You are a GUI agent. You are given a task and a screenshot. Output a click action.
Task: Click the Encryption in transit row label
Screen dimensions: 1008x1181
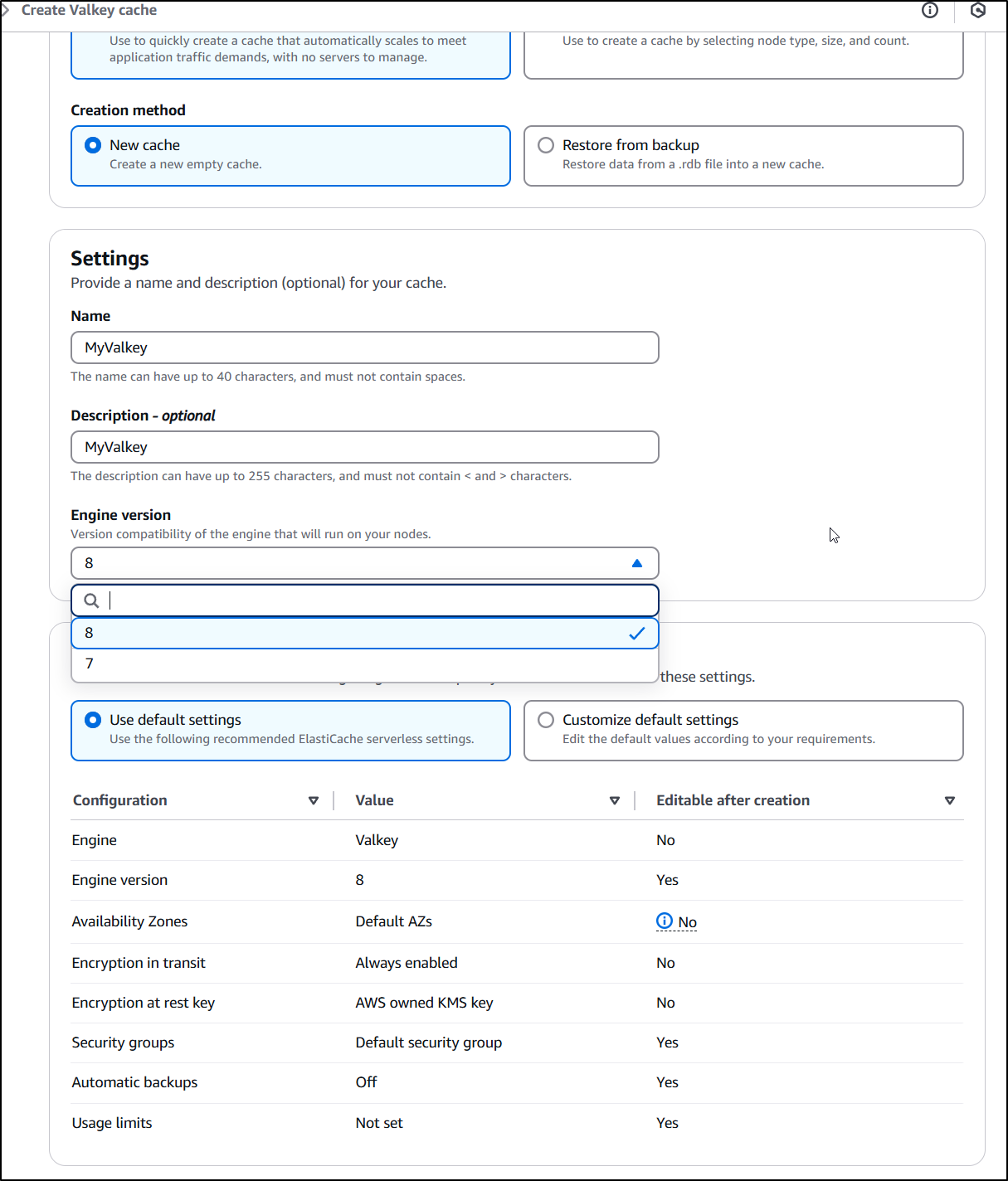point(139,963)
